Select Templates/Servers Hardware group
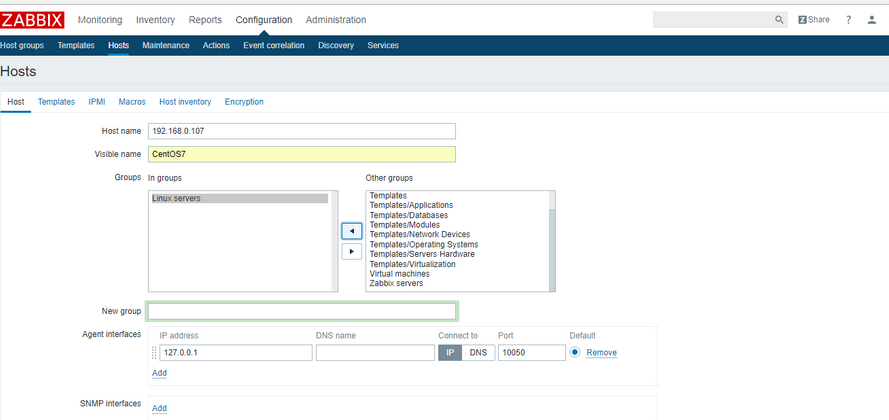Image resolution: width=889 pixels, height=420 pixels. click(422, 254)
